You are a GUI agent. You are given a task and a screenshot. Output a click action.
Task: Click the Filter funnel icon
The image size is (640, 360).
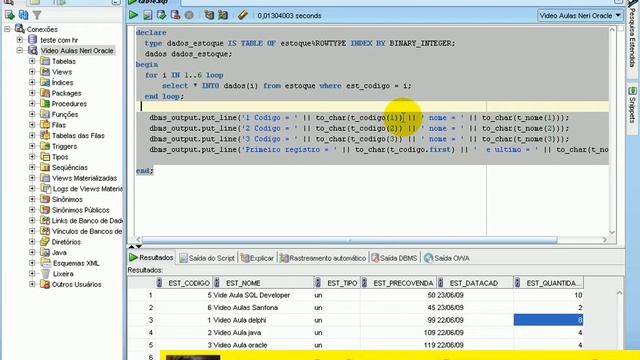click(x=37, y=16)
